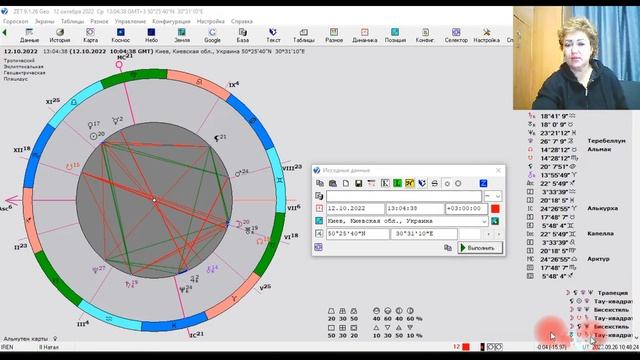Open the Таблицы toolbar icon
This screenshot has height=360, width=640.
coord(304,36)
